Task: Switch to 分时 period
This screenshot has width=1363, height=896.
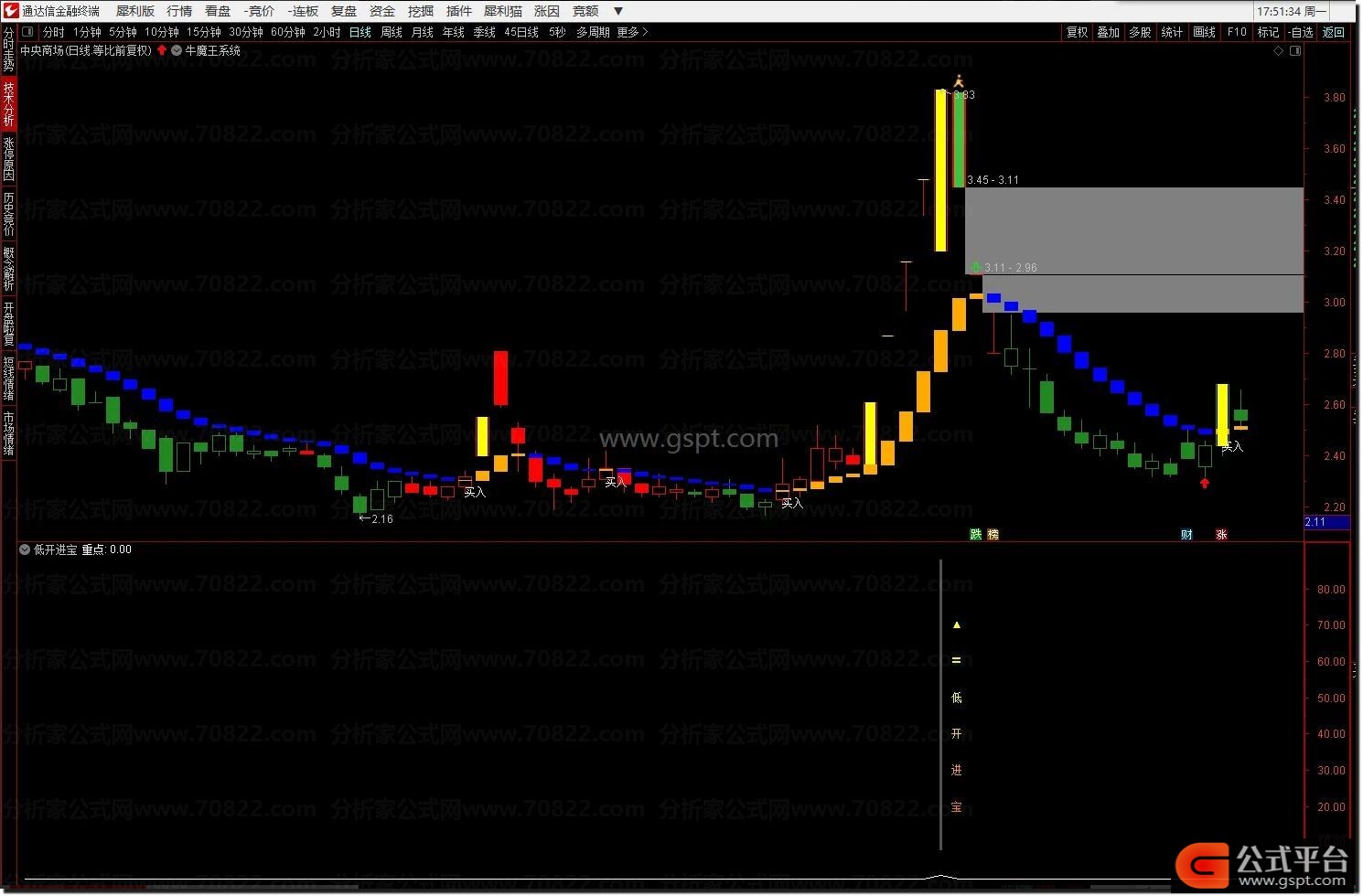Action: click(54, 32)
